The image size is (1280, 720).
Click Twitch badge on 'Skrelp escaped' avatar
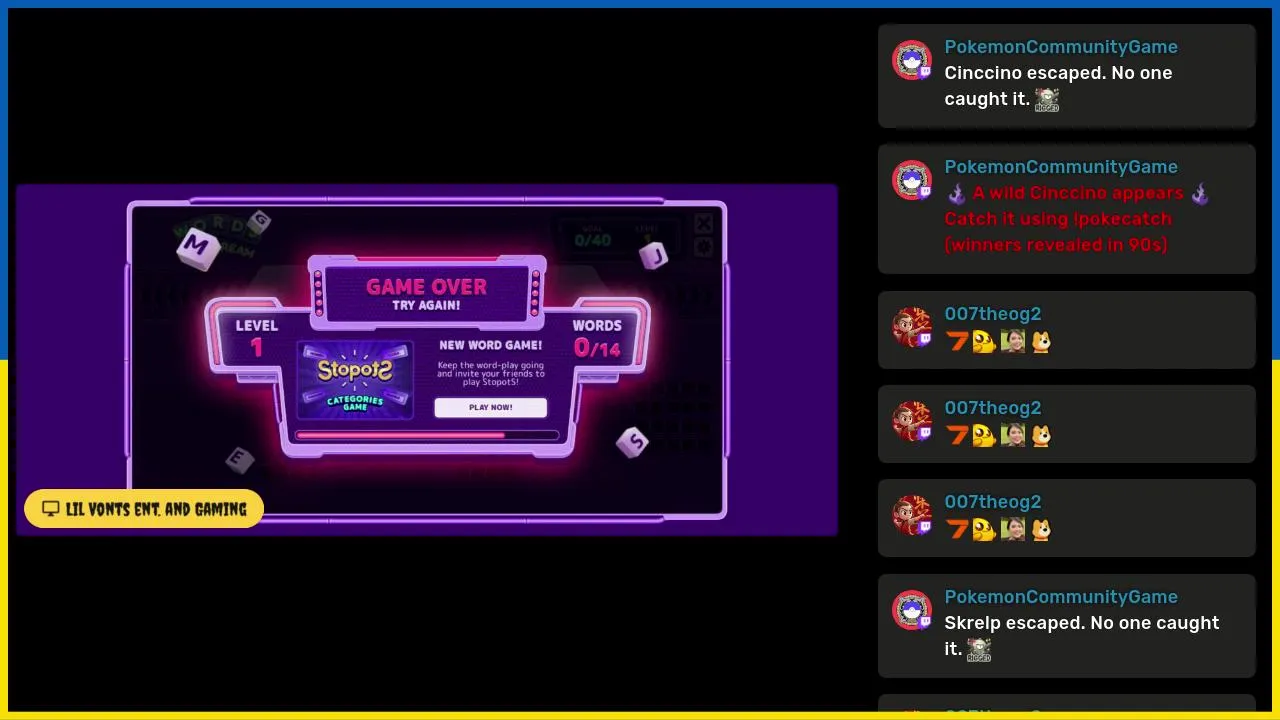coord(925,623)
